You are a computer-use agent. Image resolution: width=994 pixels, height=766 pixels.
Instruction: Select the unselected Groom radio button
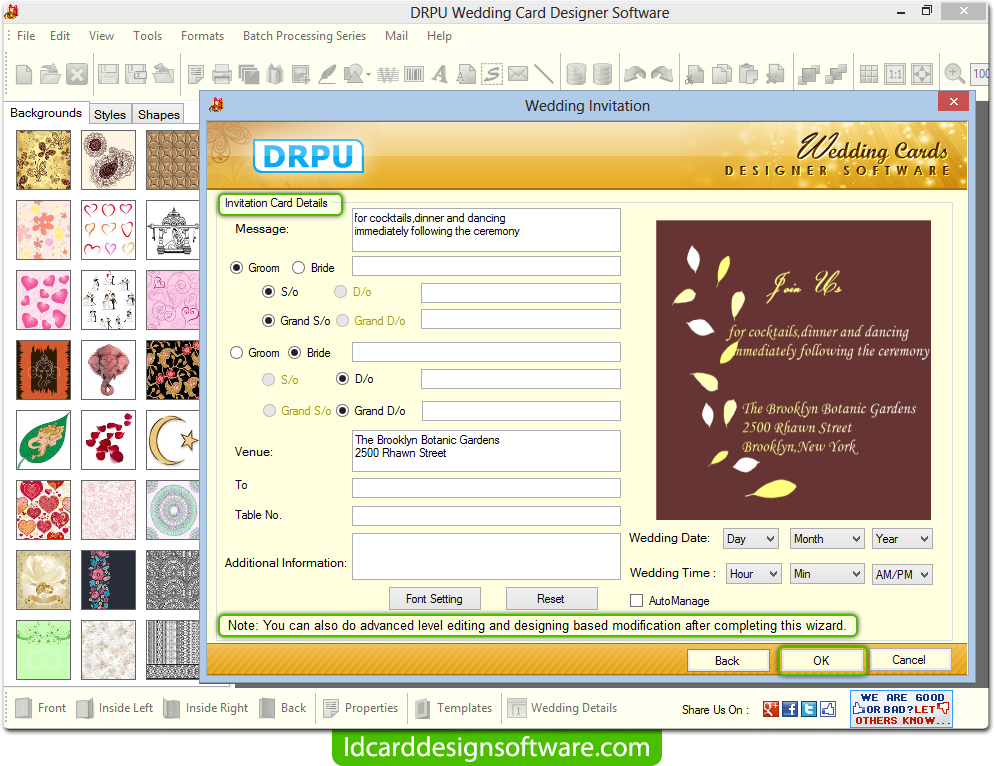(236, 353)
